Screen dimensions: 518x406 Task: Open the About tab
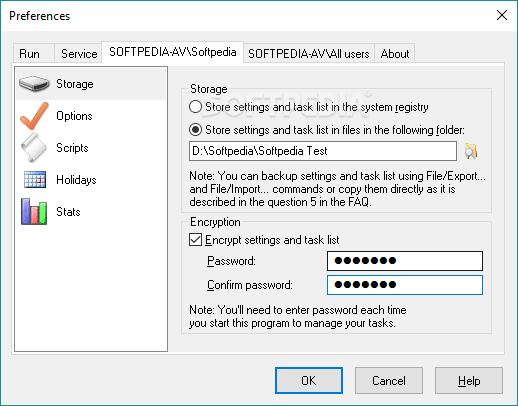tap(395, 53)
